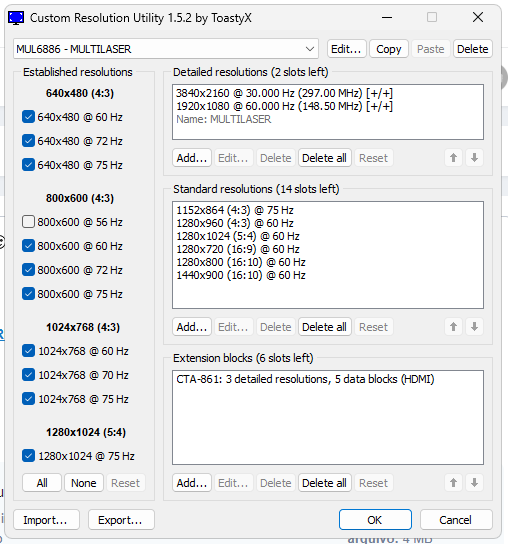
Task: Select the CTA-861 extension block entry
Action: tap(305, 379)
